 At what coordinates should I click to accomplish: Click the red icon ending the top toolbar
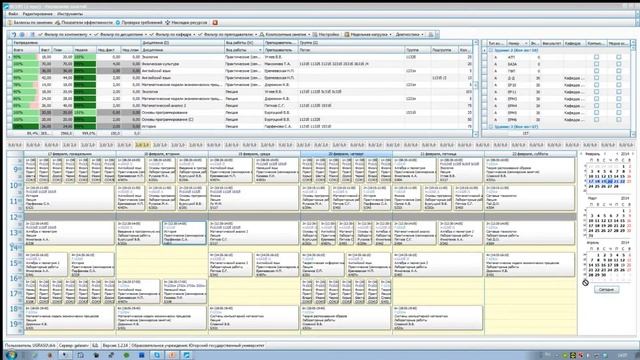click(x=215, y=23)
